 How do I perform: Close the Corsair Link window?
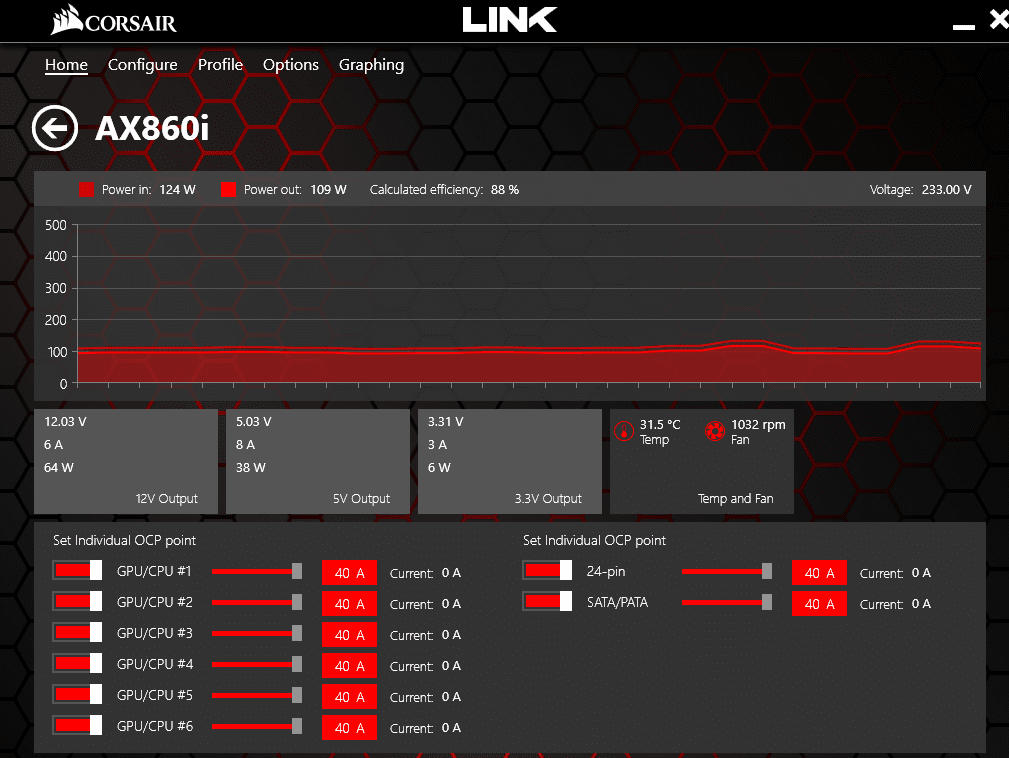click(x=999, y=19)
